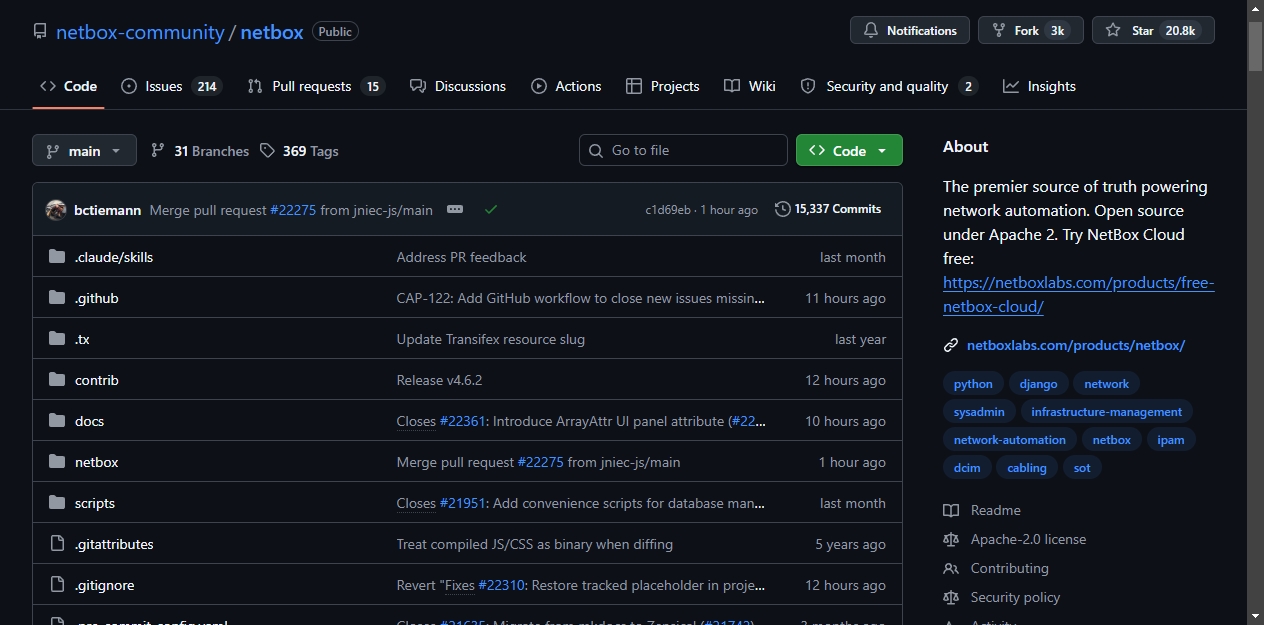
Task: Switch to the Code tab
Action: 68,86
